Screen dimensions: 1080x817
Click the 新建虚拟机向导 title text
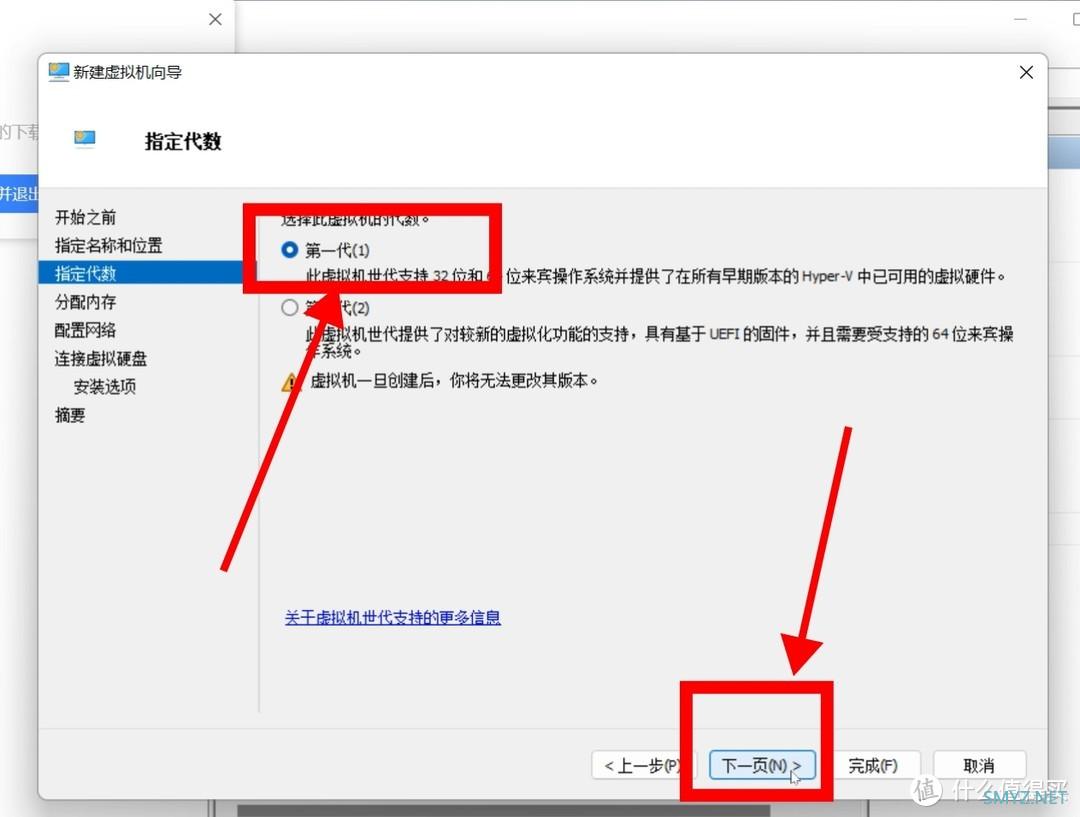point(127,72)
